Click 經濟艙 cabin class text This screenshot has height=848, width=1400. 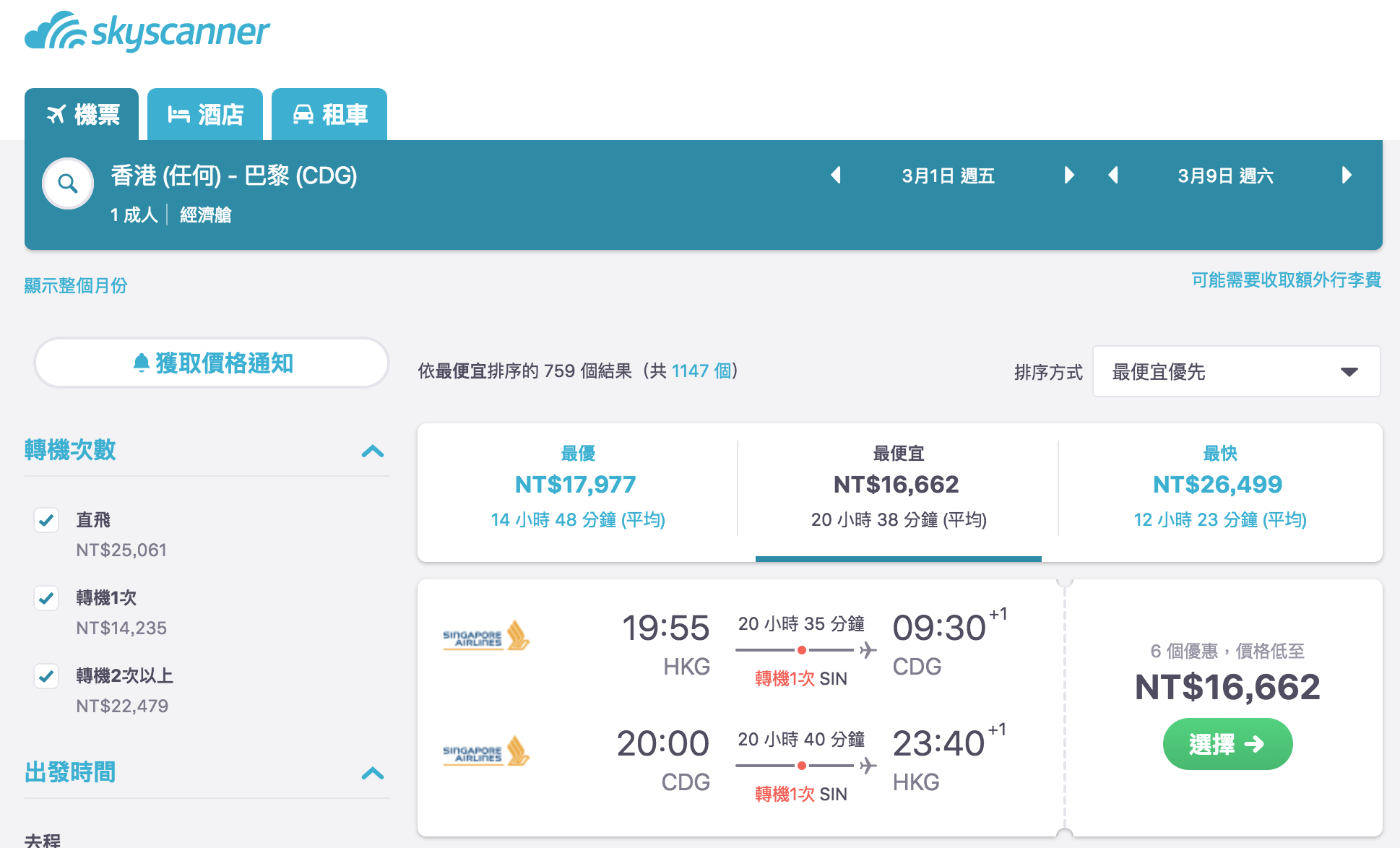[x=205, y=215]
